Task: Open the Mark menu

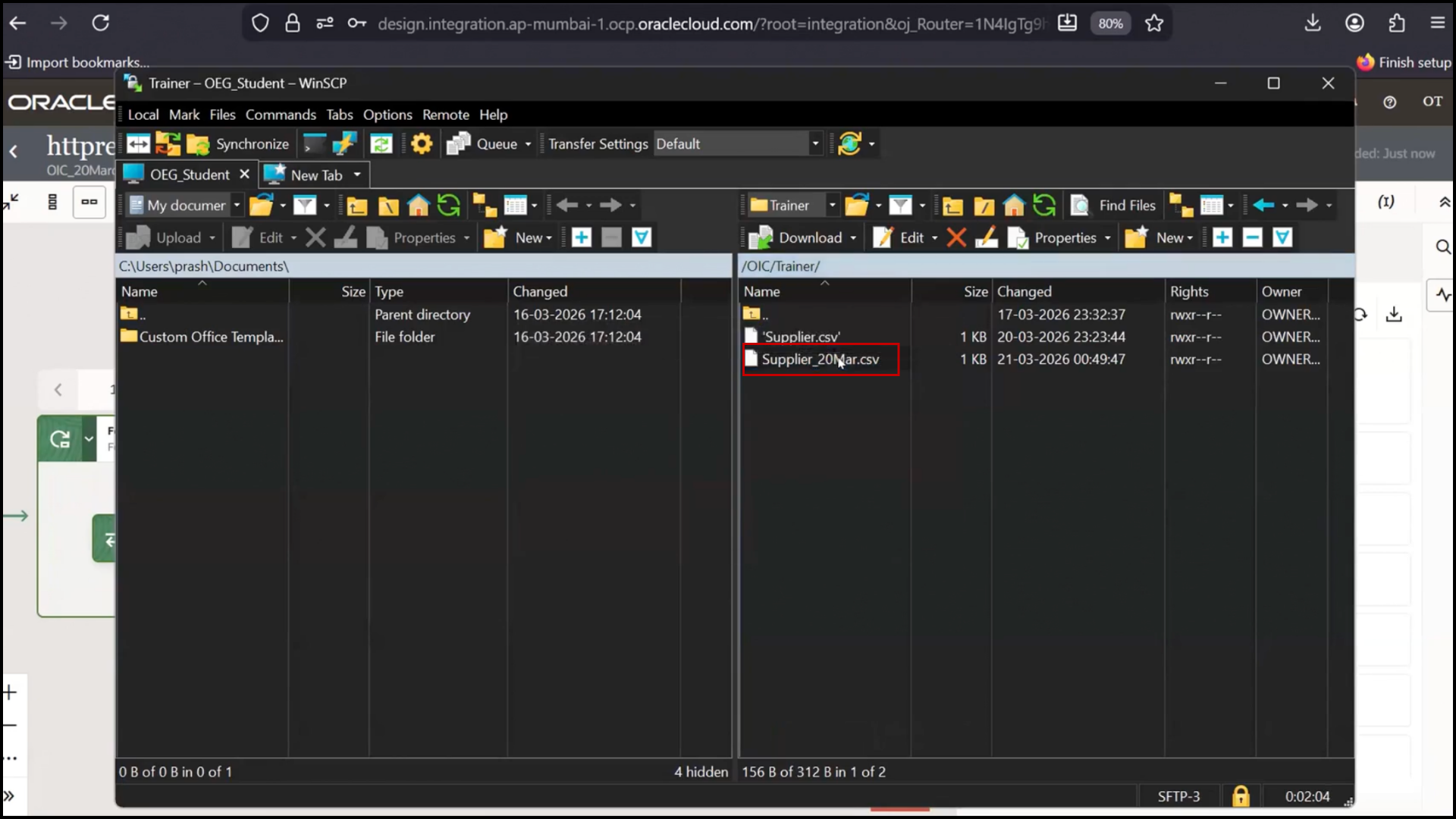Action: (x=184, y=115)
